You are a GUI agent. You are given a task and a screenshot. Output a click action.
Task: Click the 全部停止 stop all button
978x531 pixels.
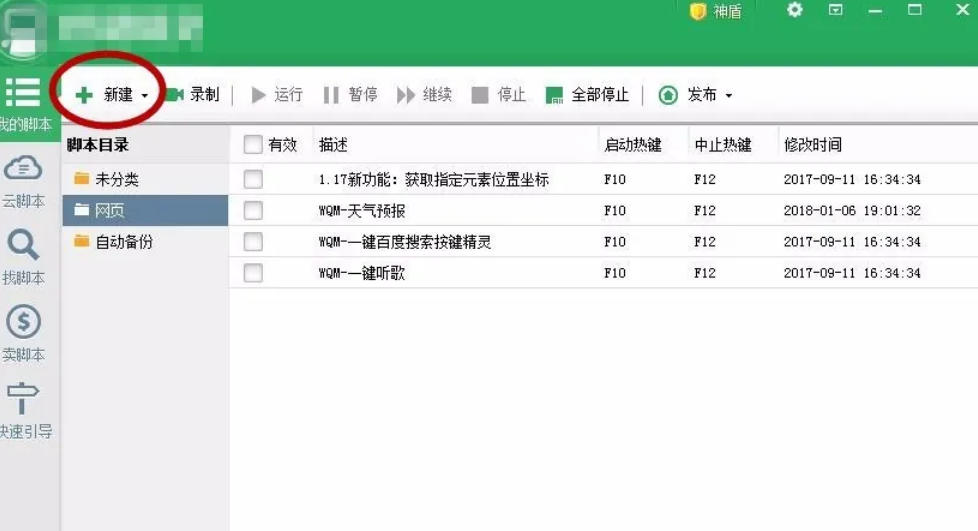tap(588, 95)
